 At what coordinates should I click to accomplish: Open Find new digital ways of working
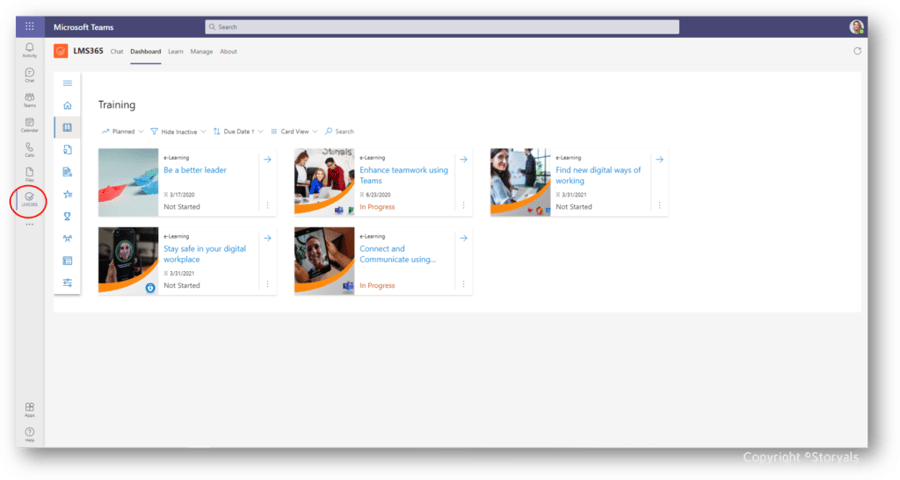(x=598, y=175)
